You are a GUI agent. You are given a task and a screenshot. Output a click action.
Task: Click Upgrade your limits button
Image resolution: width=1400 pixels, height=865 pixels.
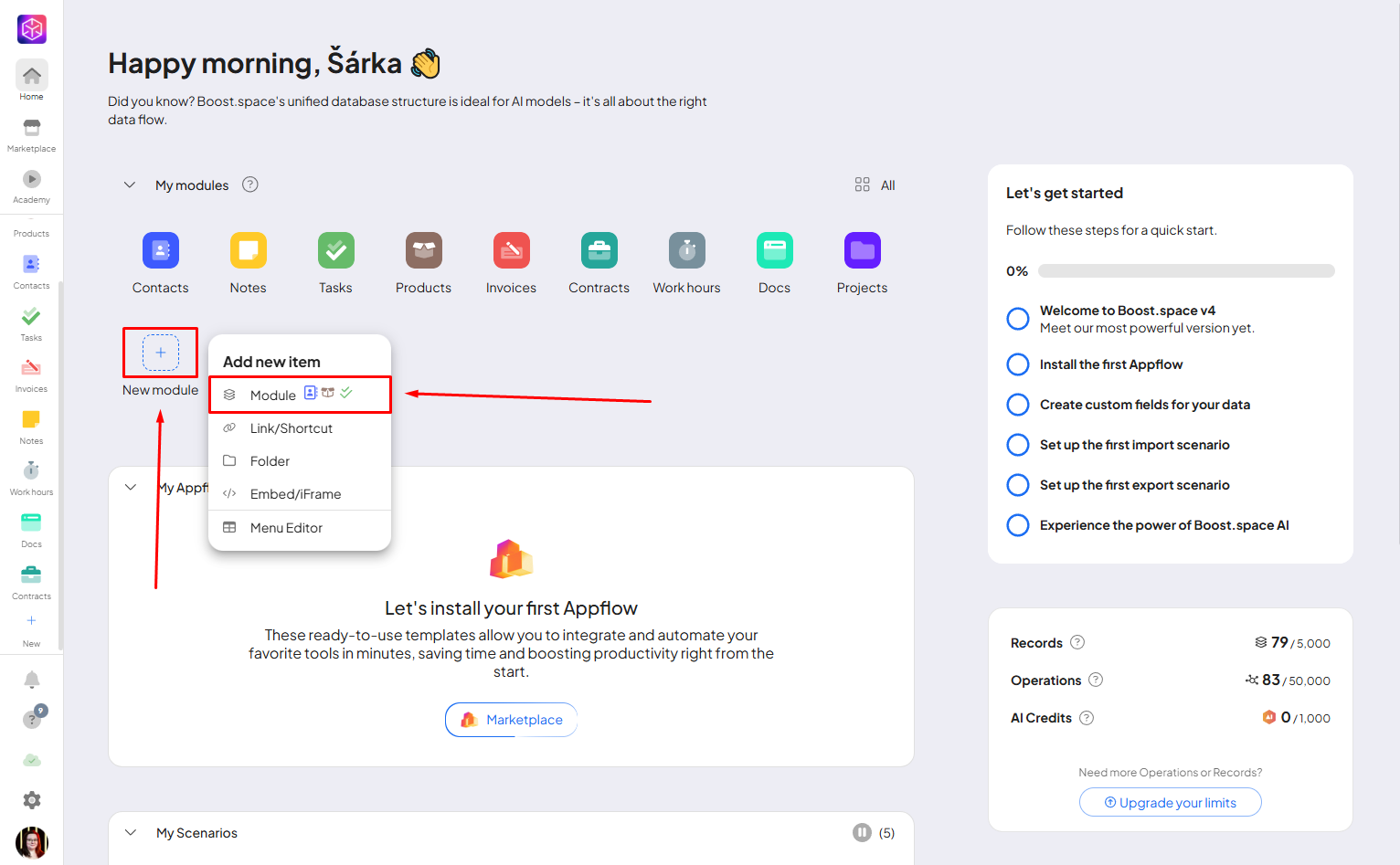(x=1170, y=803)
